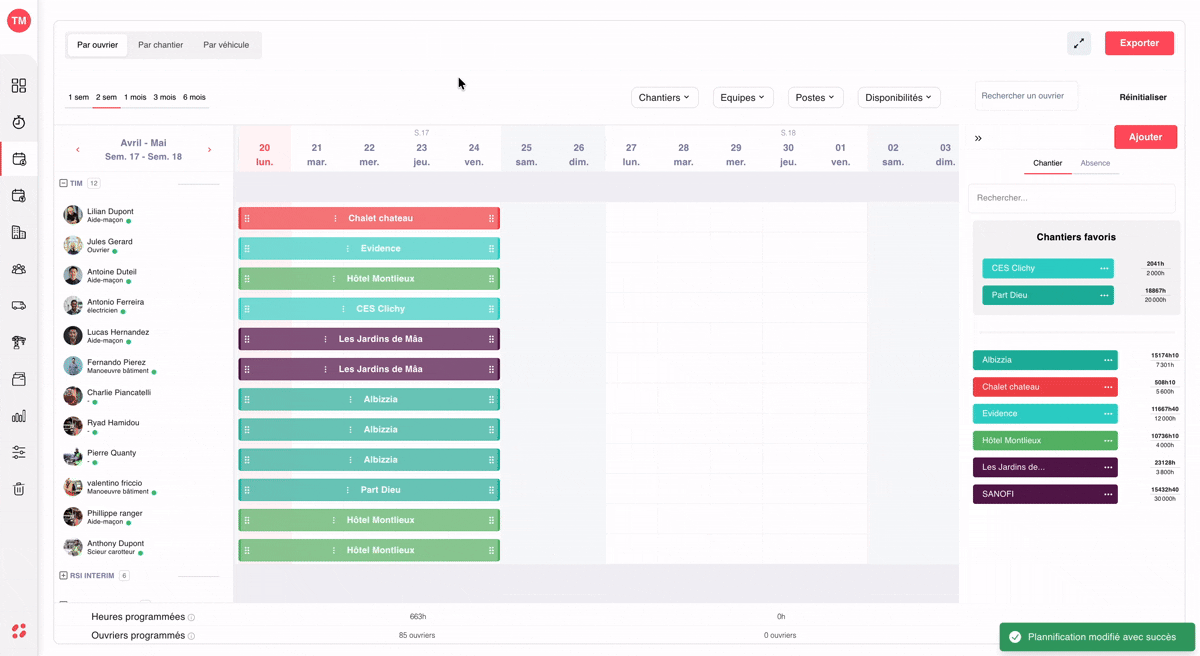Click info icon next to Heures programmées
This screenshot has height=656, width=1200.
tap(192, 618)
